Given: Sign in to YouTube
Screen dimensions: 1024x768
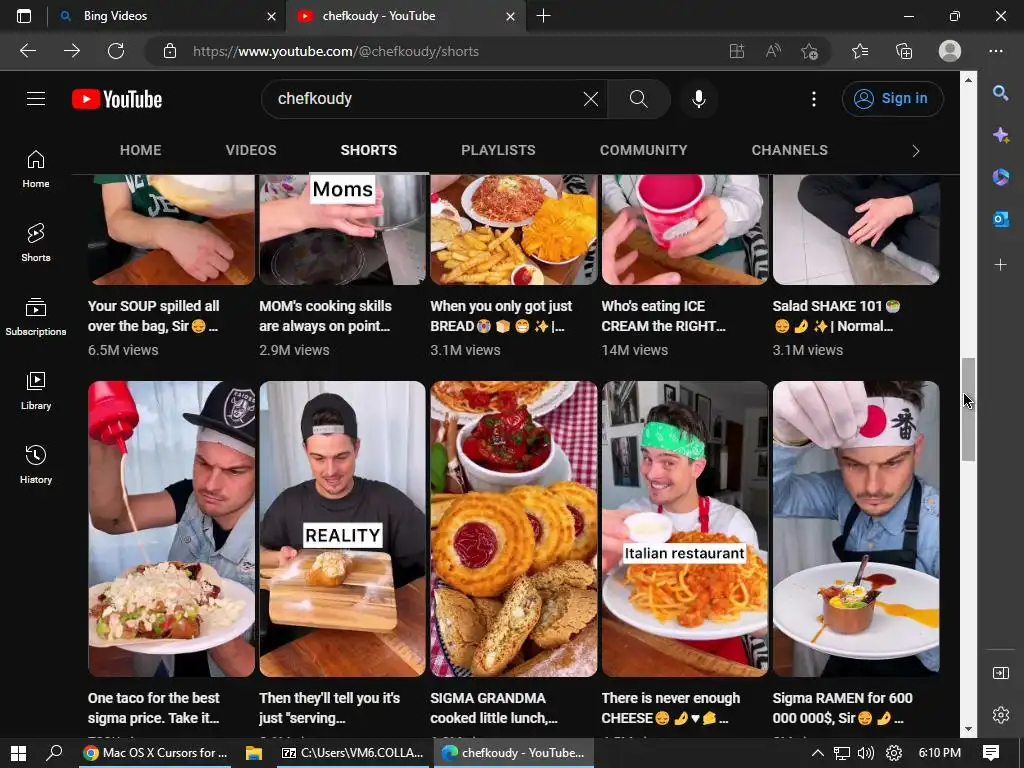Looking at the screenshot, I should [892, 99].
